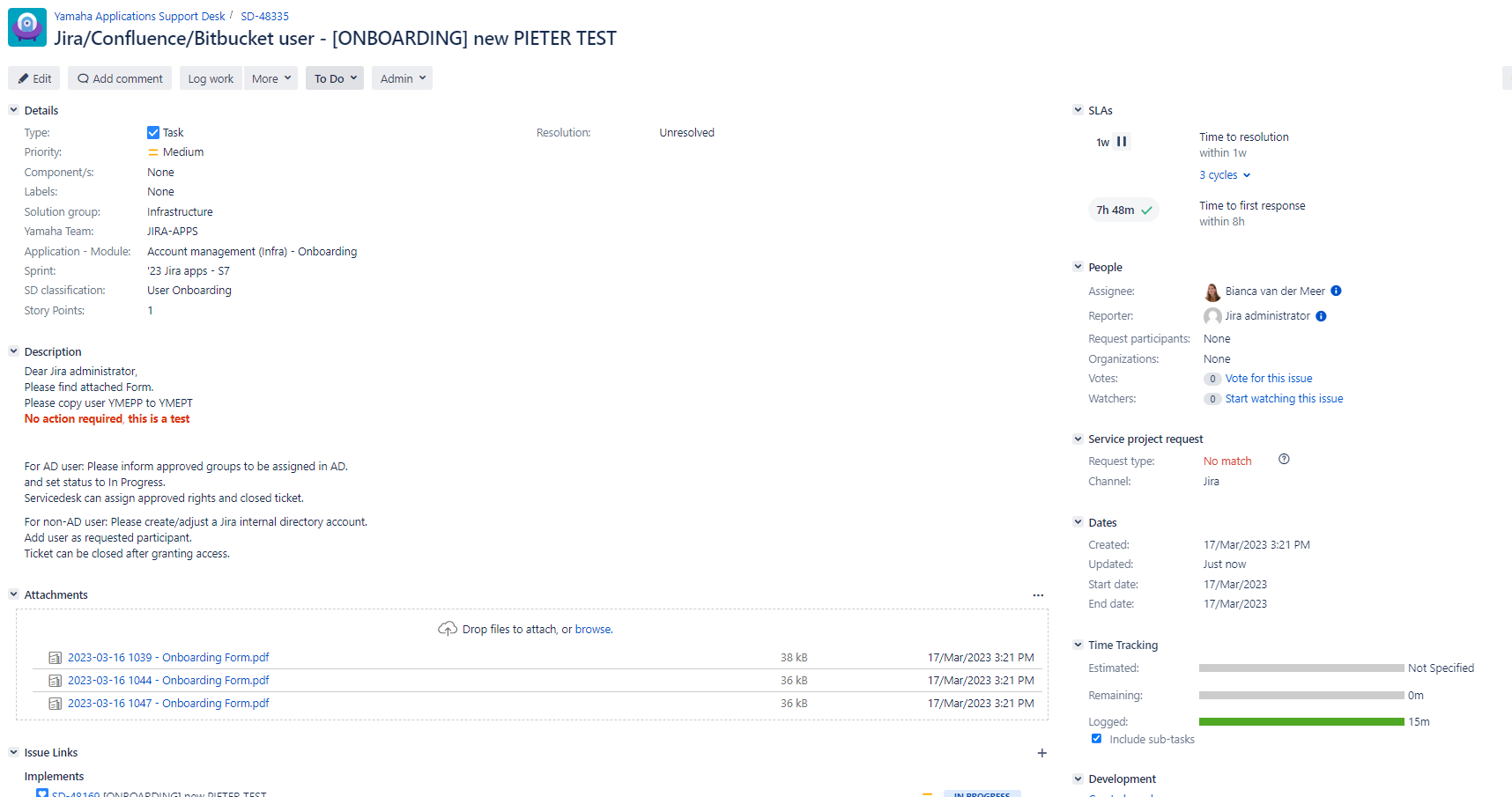Viewport: 1512px width, 797px height.
Task: Click the Jira administrator avatar icon
Action: tap(1212, 316)
